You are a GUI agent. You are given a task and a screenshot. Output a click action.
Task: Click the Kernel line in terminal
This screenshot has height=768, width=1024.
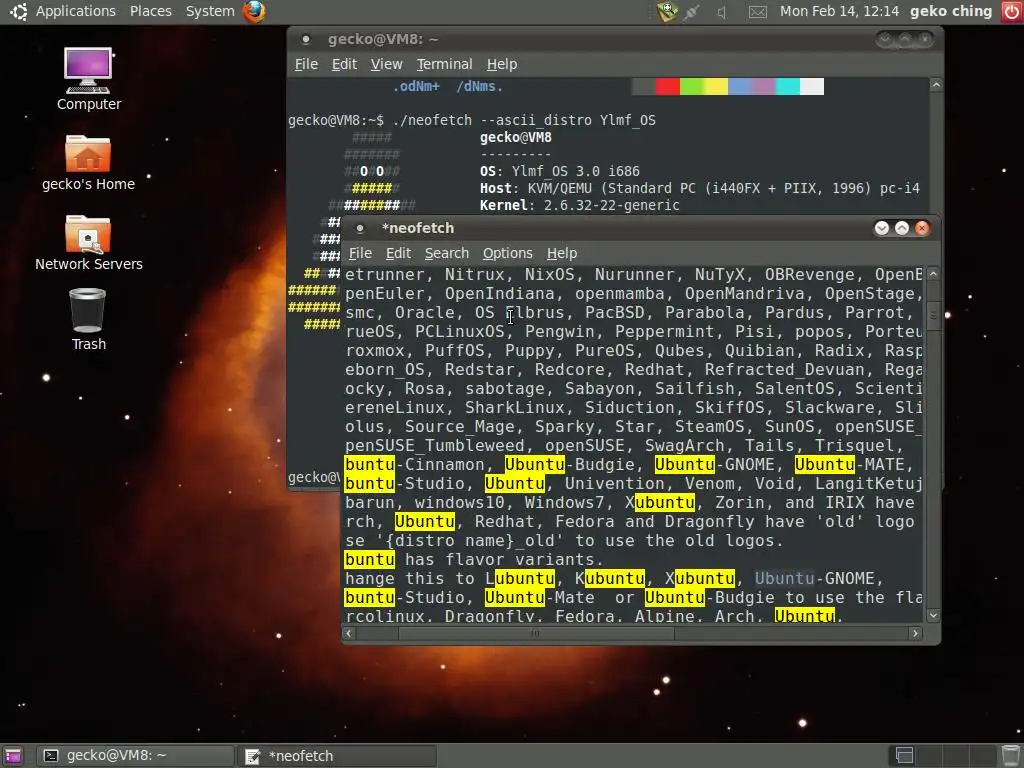point(580,205)
